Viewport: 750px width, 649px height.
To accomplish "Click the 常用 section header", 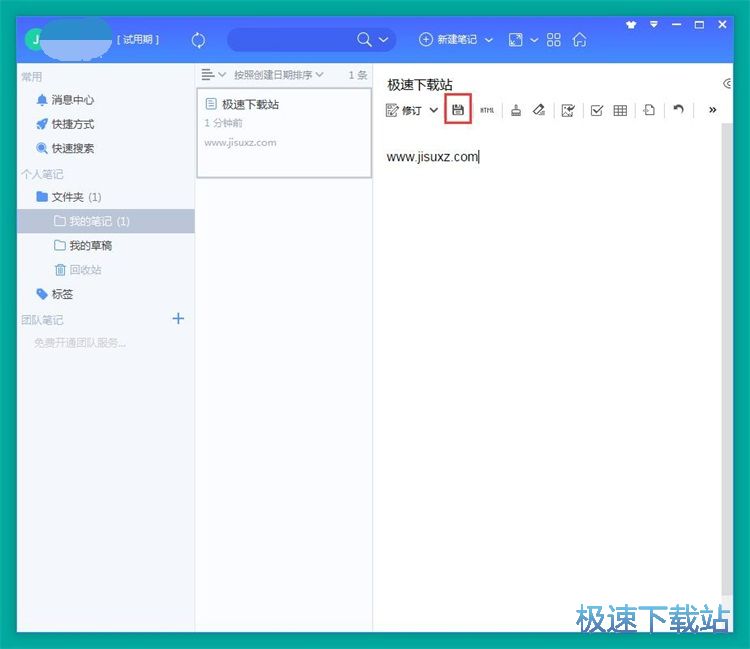I will (x=32, y=77).
